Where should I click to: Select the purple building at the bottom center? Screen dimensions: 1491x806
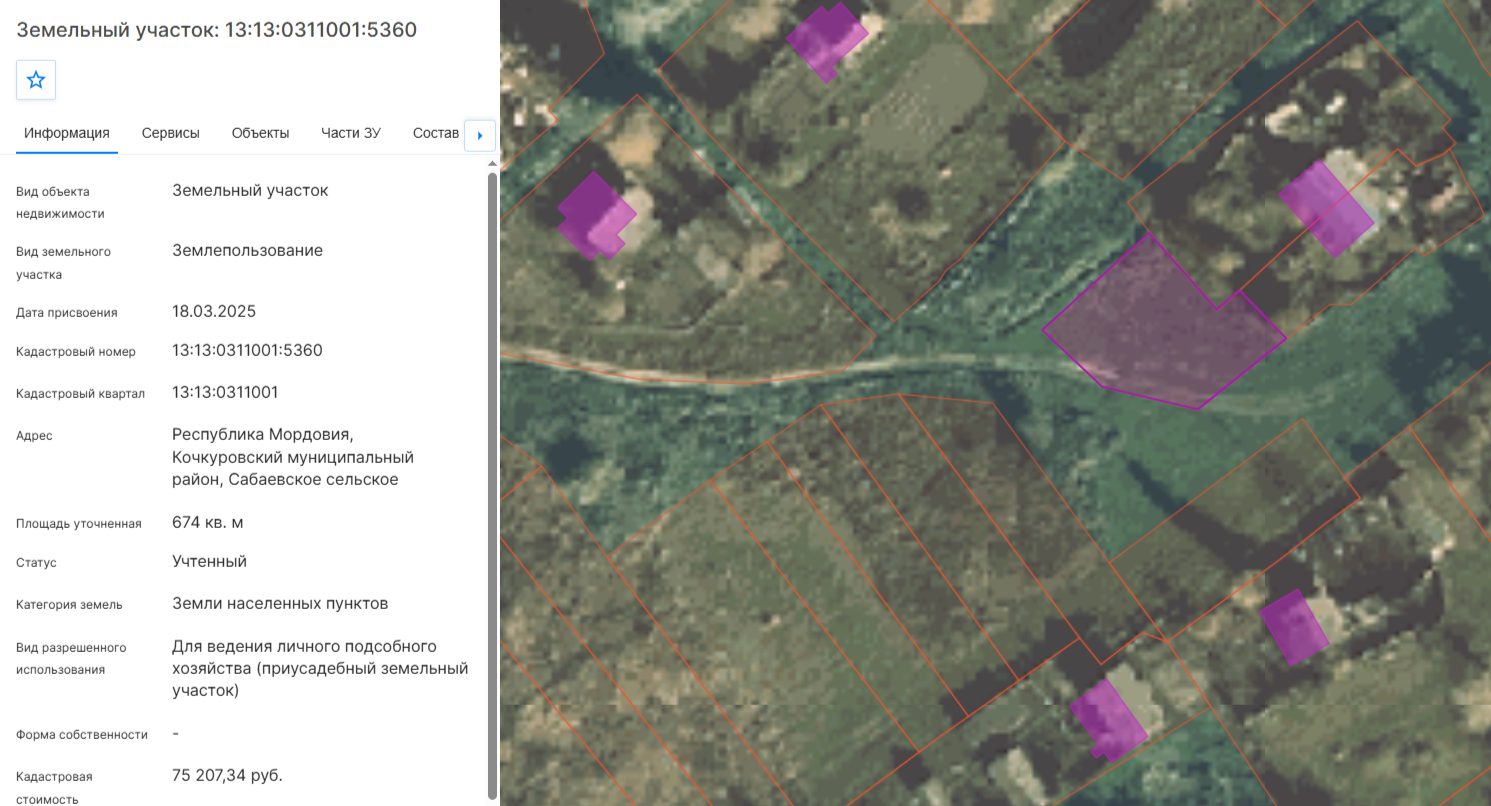[1108, 720]
